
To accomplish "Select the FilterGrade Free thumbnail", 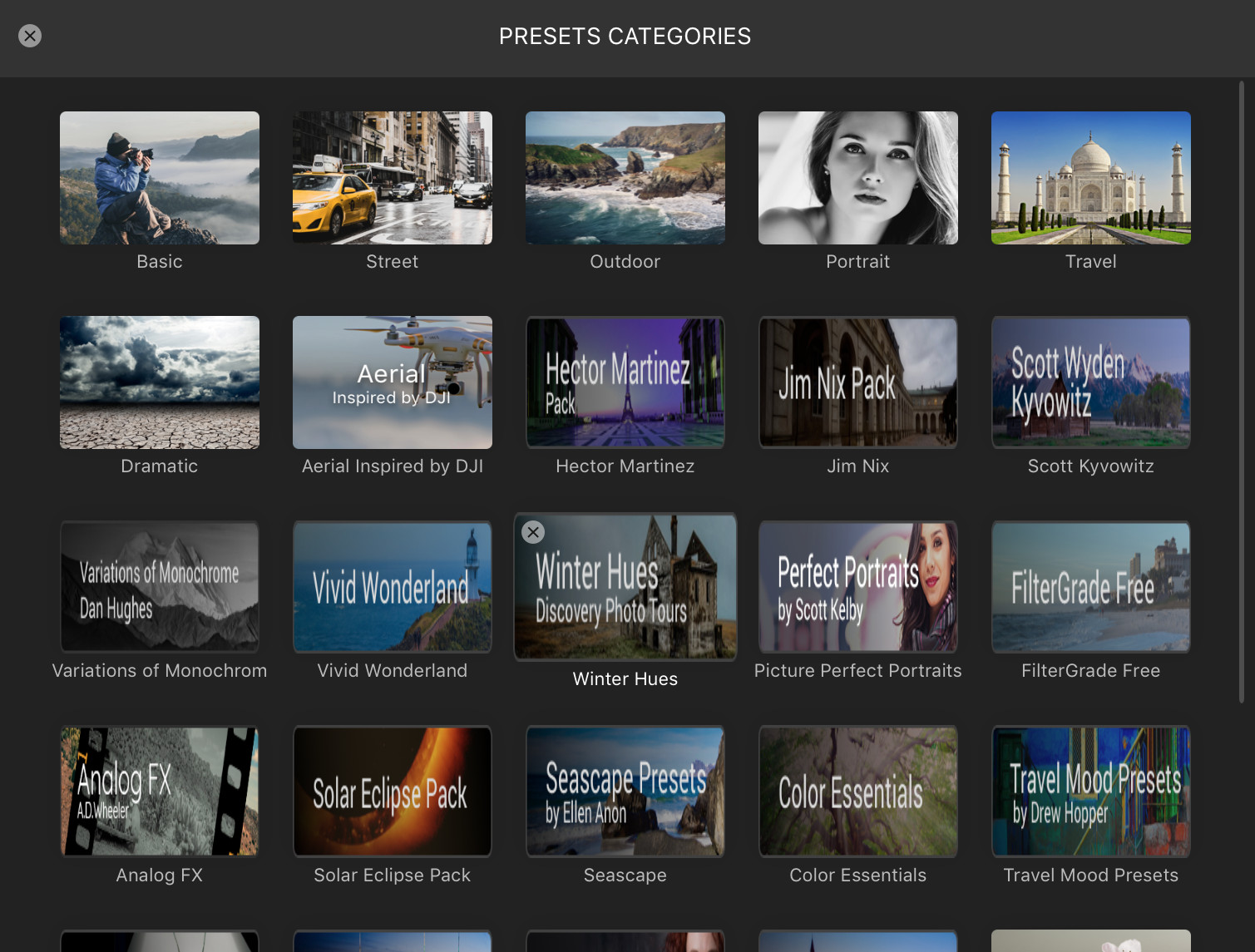I will click(1091, 587).
